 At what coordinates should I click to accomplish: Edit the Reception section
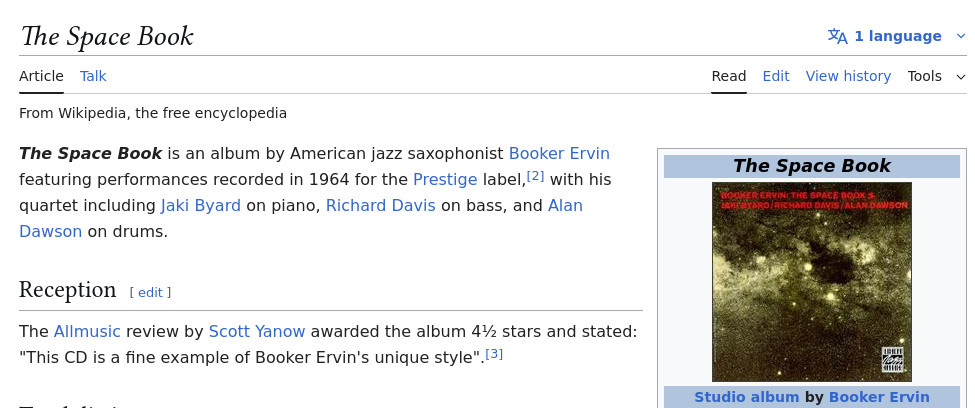(x=150, y=292)
